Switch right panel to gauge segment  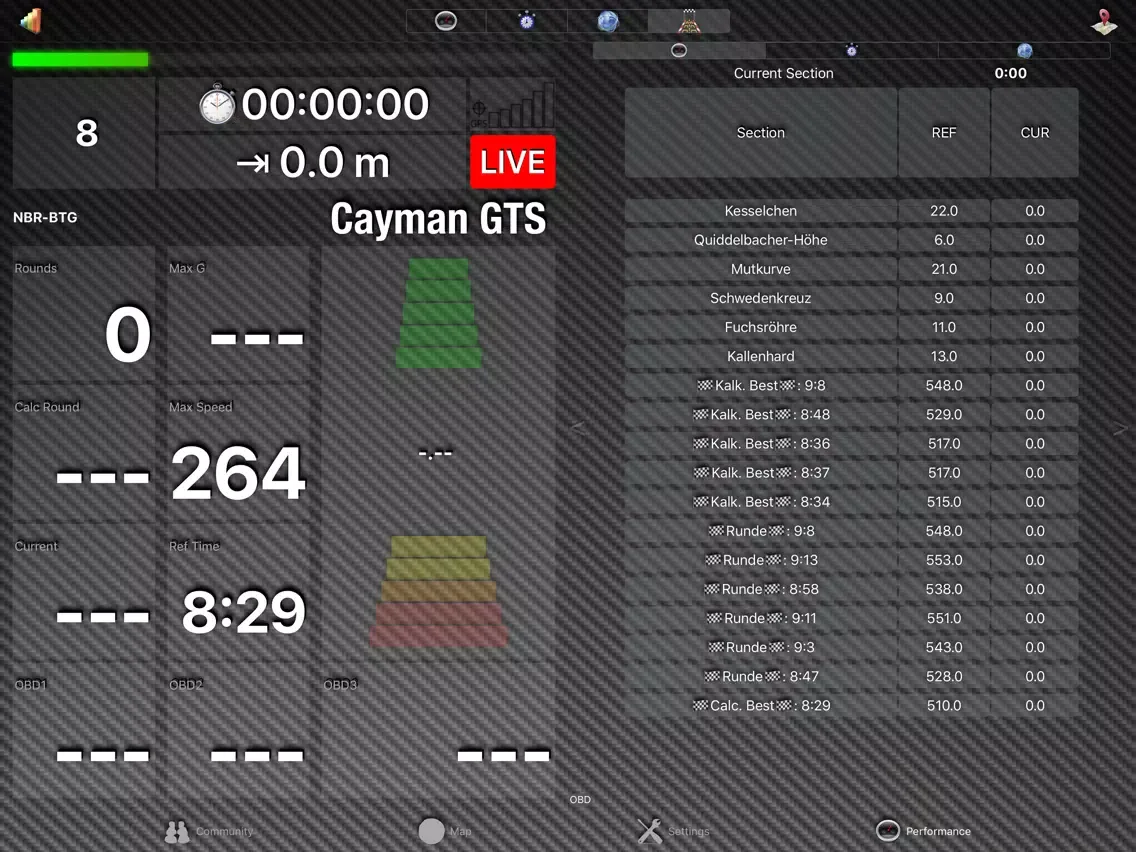coord(679,50)
